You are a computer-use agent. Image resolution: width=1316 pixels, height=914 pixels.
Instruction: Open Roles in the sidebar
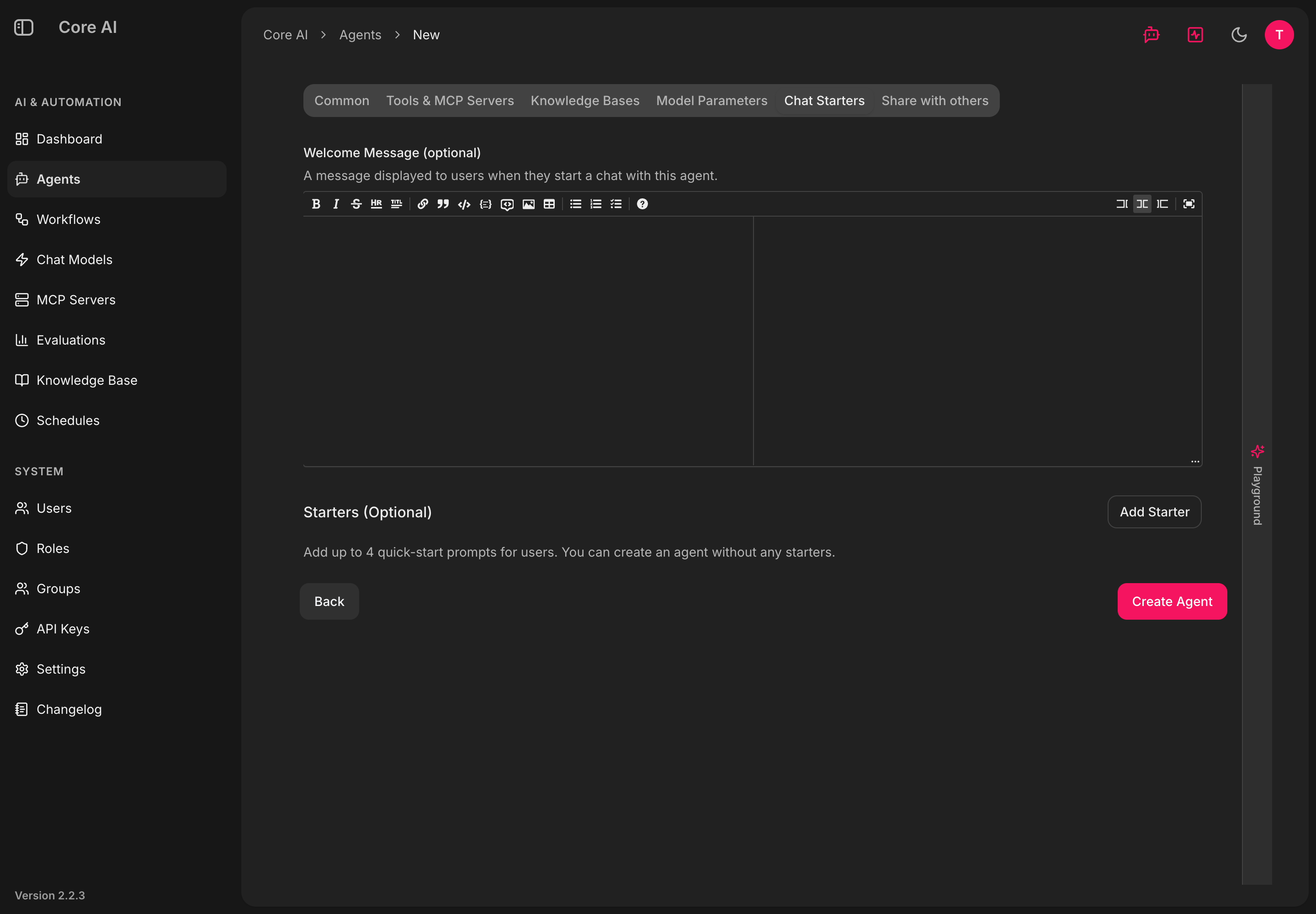117,549
